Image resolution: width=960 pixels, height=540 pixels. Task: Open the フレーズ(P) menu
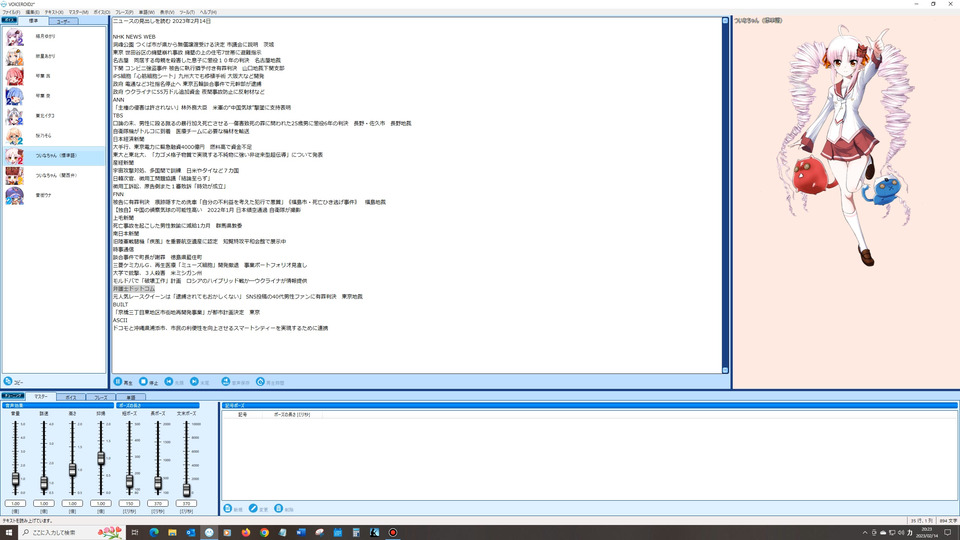tap(124, 12)
